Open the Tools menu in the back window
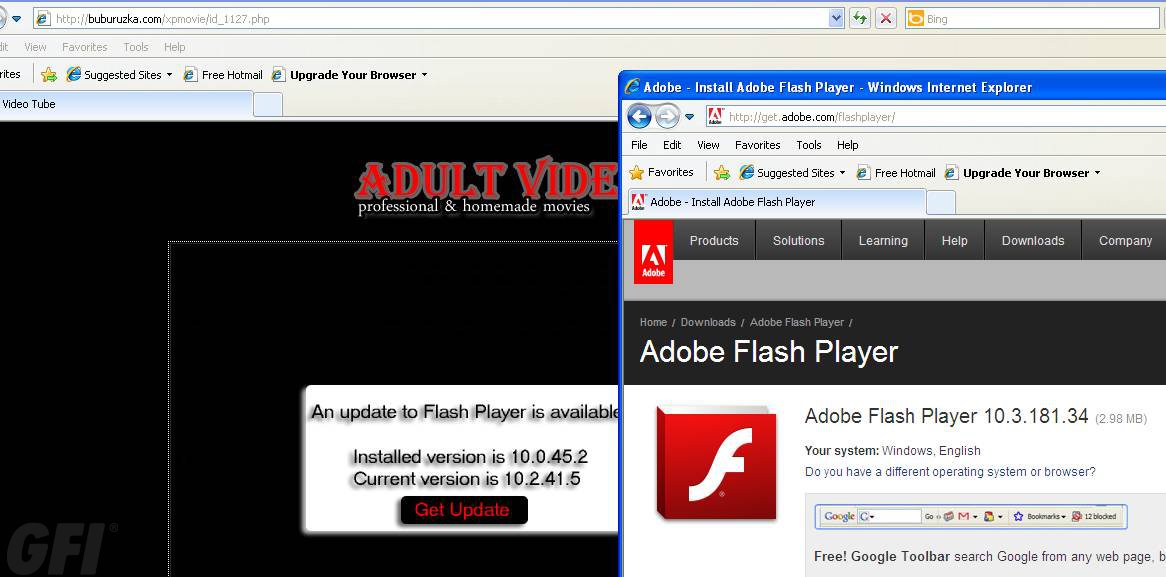The image size is (1166, 577). (136, 47)
